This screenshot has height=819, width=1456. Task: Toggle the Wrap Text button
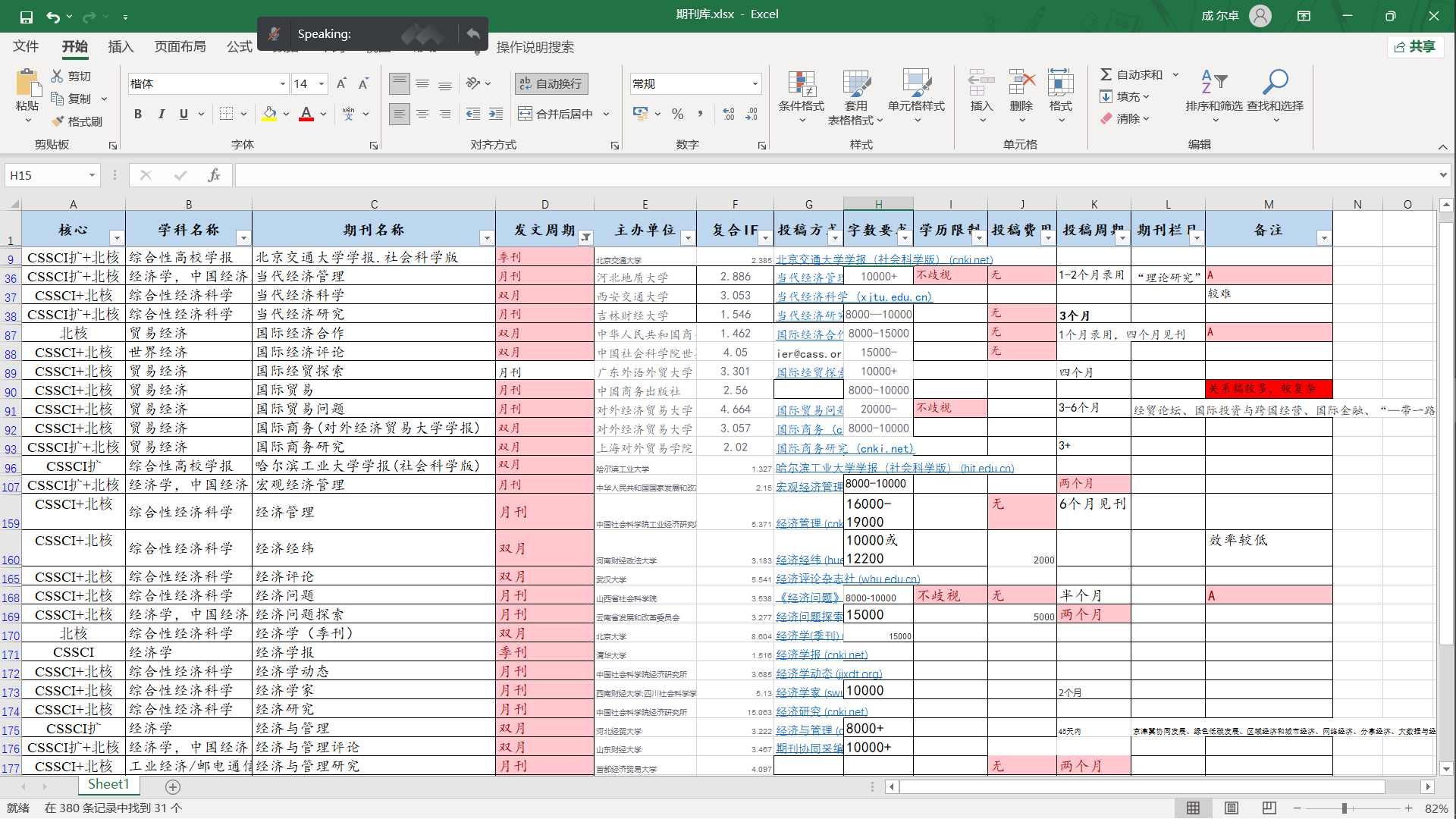pyautogui.click(x=551, y=83)
